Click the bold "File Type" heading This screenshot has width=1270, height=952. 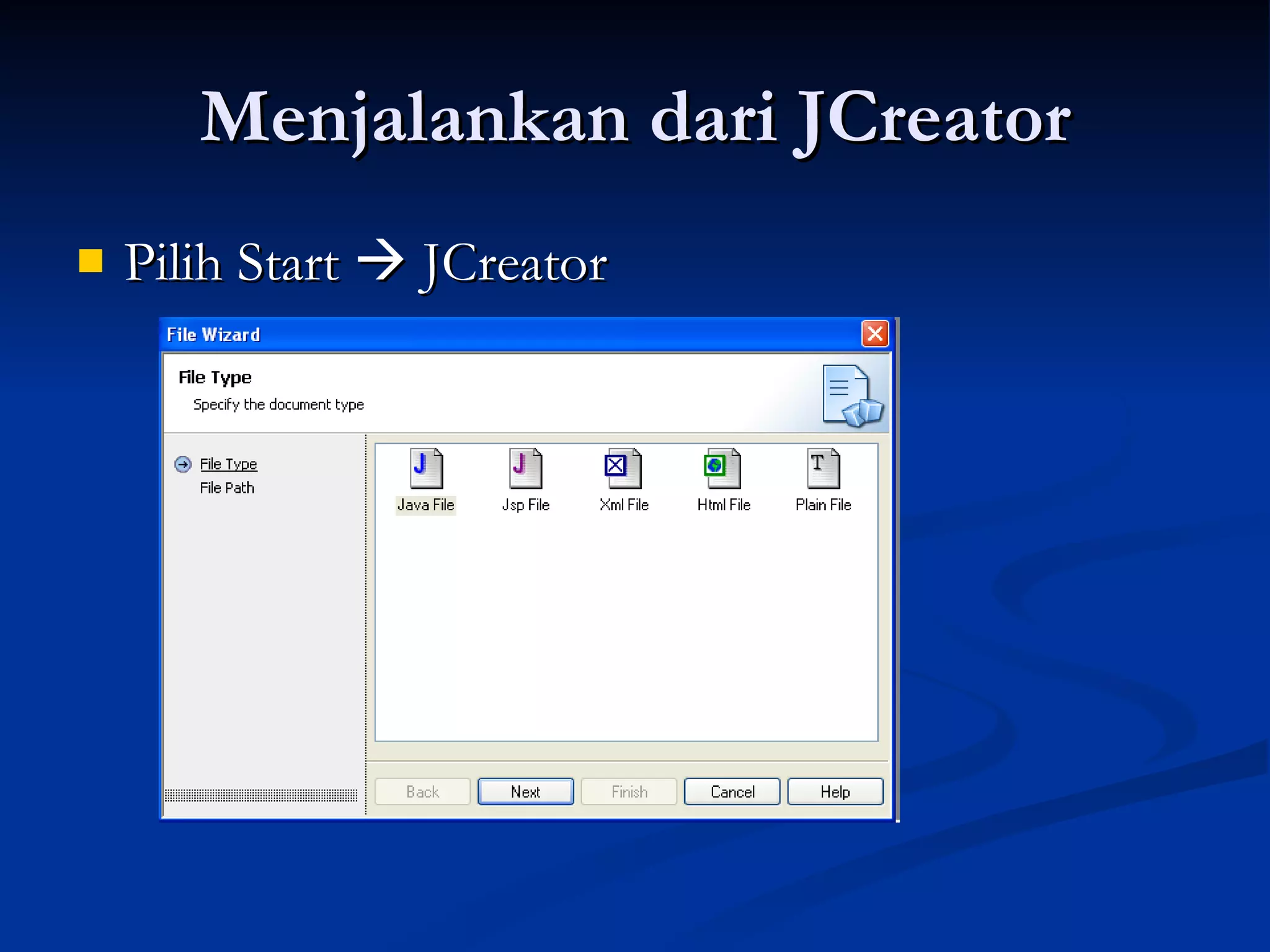(x=215, y=377)
